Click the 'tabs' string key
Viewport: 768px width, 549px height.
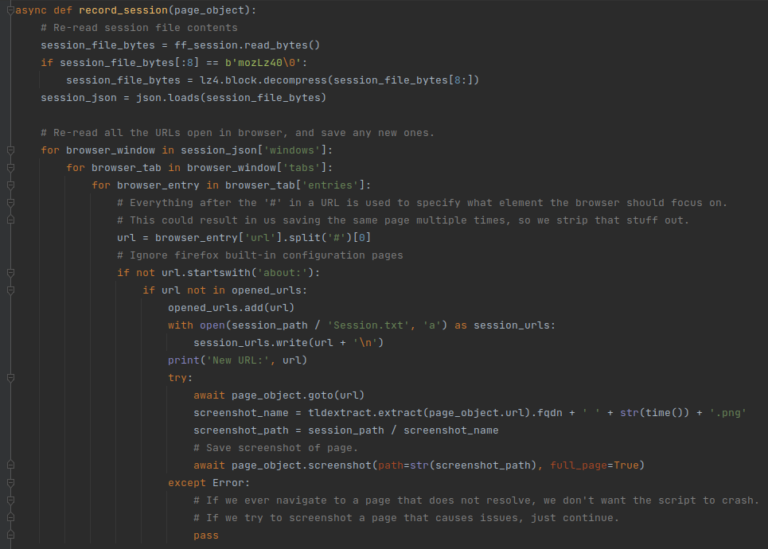301,168
